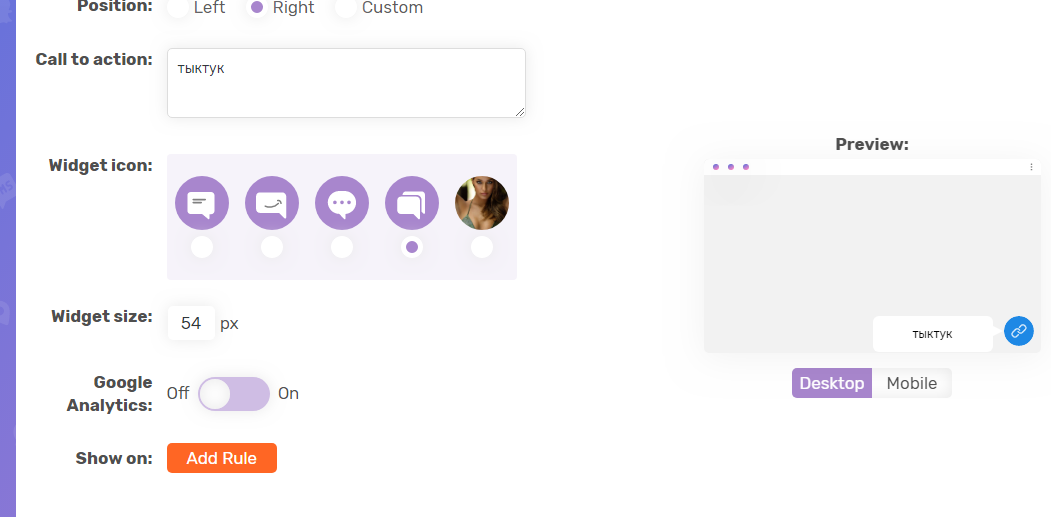Click the double chat bubbles widget icon
The width and height of the screenshot is (1051, 517).
pyautogui.click(x=412, y=203)
